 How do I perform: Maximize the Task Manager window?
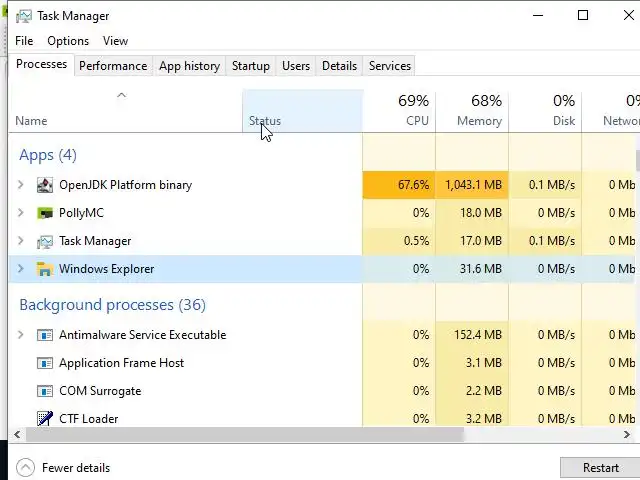pos(583,16)
